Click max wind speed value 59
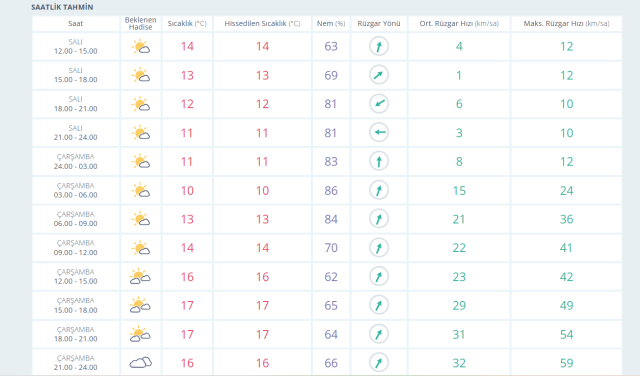The height and width of the screenshot is (376, 640). coord(567,363)
